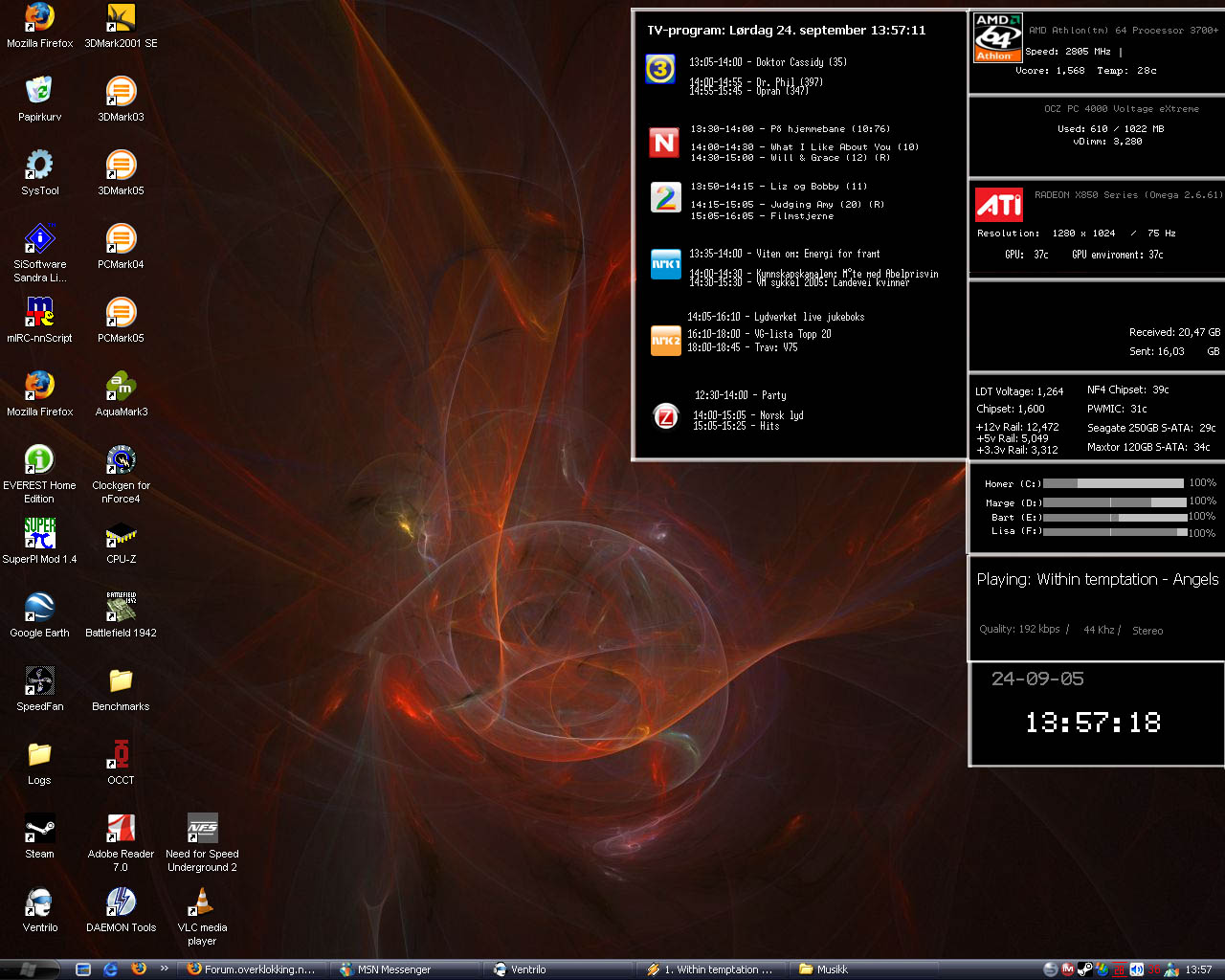This screenshot has width=1225, height=980.
Task: Click the 13:57:18 digital clock widget
Action: point(1093,723)
